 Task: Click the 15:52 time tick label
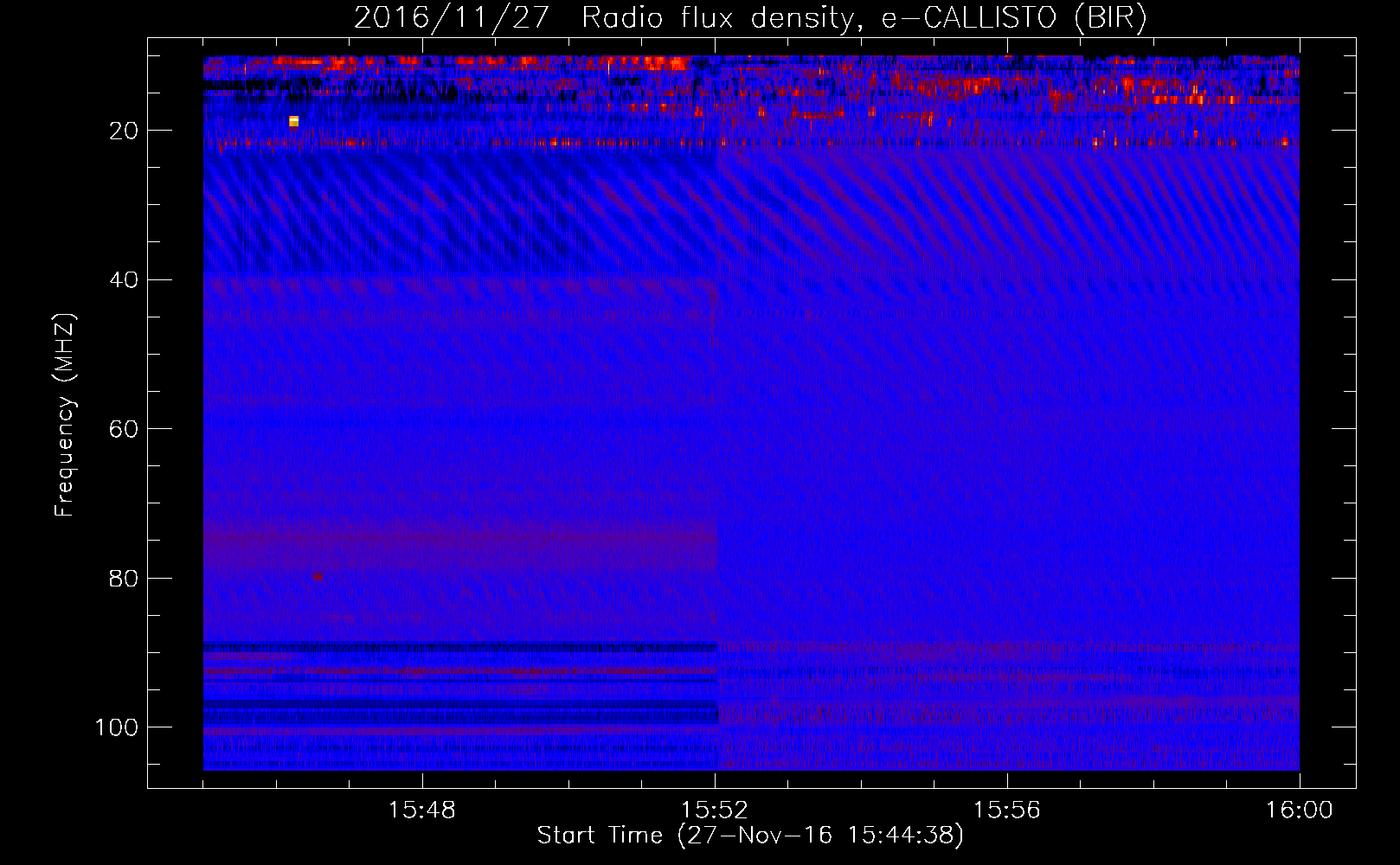click(x=715, y=811)
